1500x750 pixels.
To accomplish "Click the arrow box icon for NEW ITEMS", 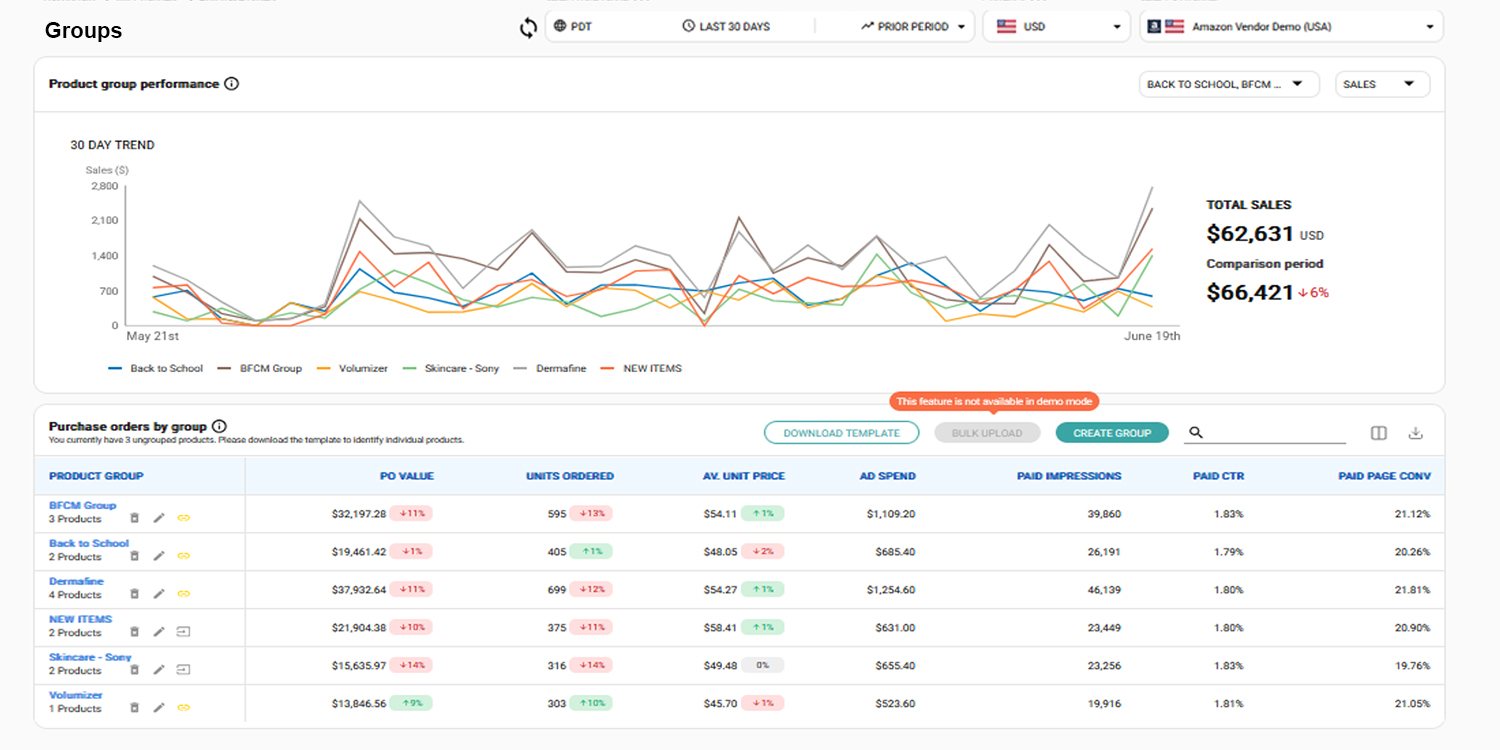I will coord(183,632).
